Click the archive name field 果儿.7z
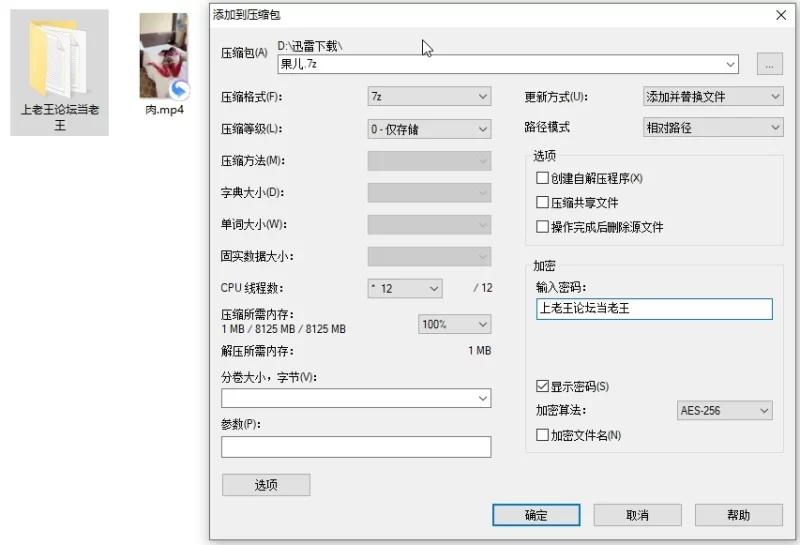Screen dimensions: 800x545 (508, 64)
